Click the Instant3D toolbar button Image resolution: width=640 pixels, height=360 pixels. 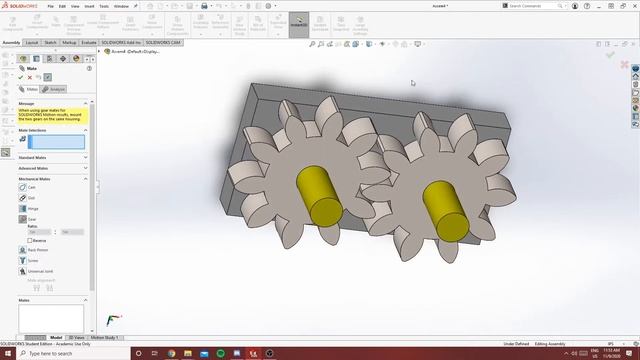pyautogui.click(x=299, y=24)
